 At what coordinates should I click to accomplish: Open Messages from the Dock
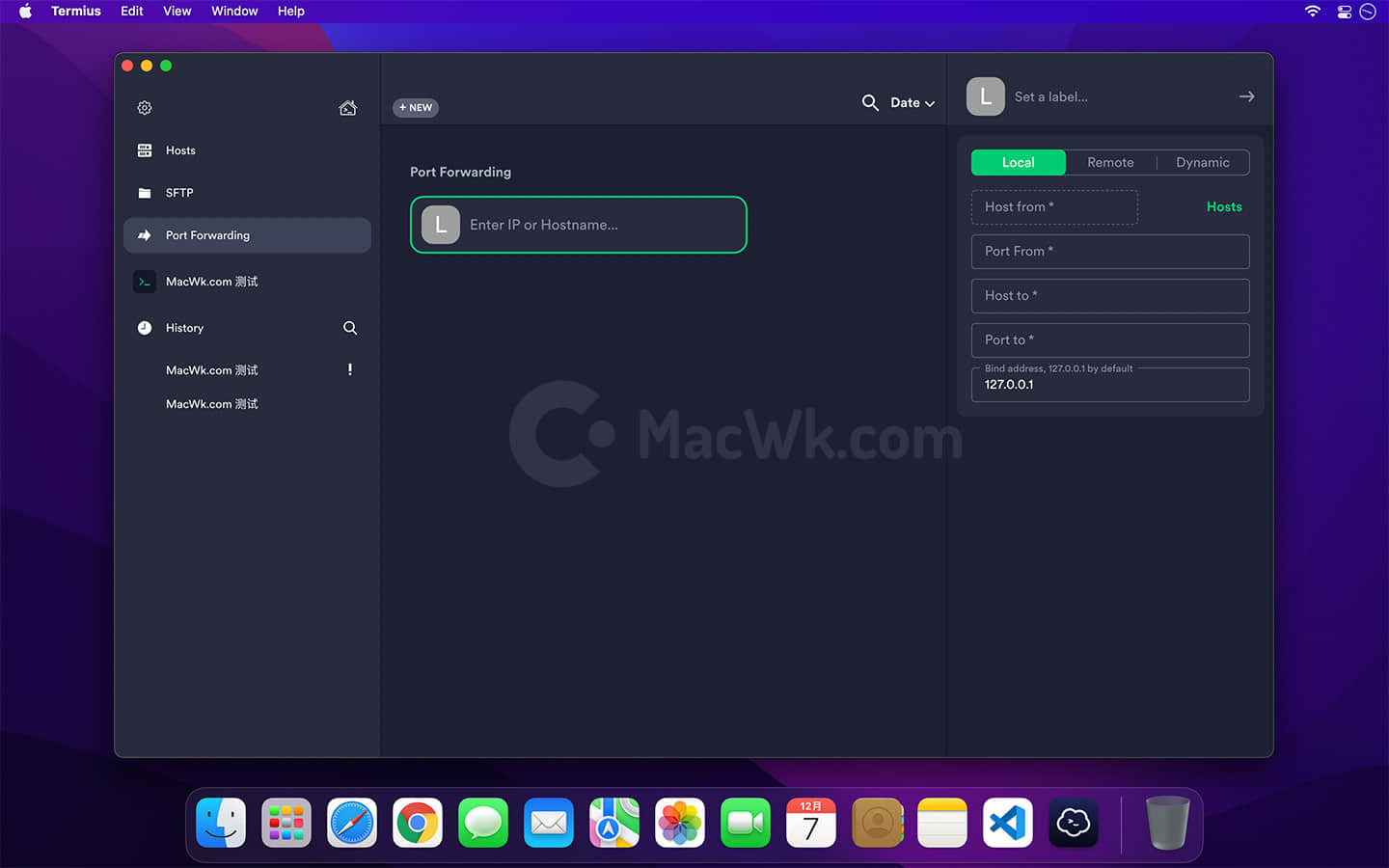click(x=483, y=823)
